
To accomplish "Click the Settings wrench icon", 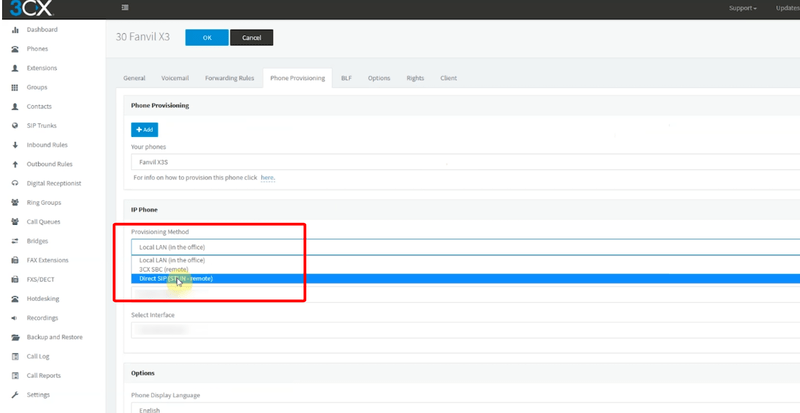I will pyautogui.click(x=14, y=394).
